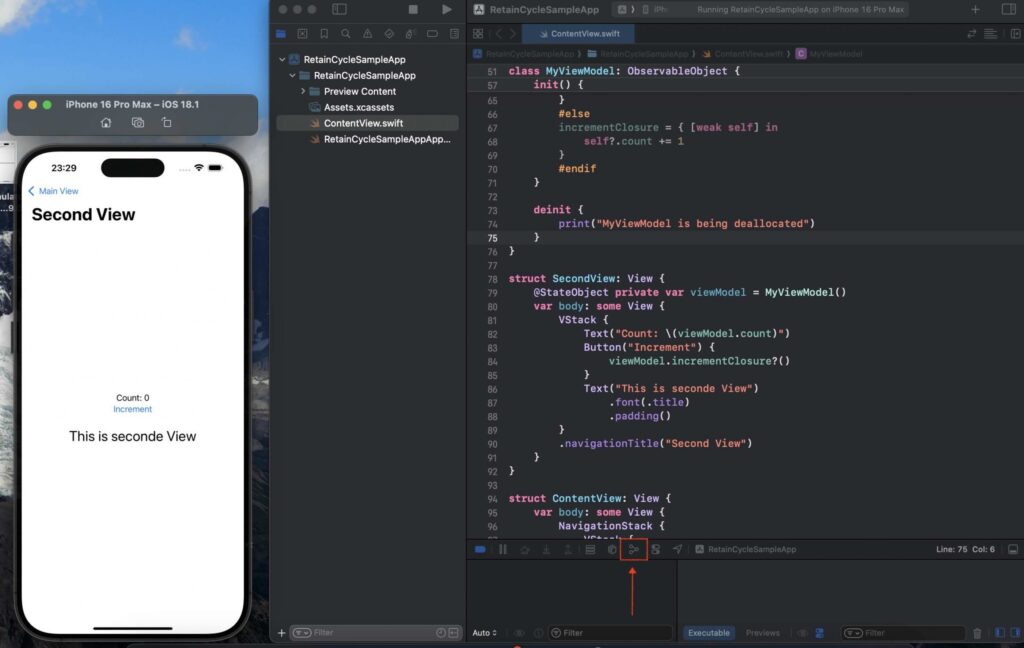This screenshot has width=1024, height=648.
Task: Toggle the console pane
Action: point(1015,633)
